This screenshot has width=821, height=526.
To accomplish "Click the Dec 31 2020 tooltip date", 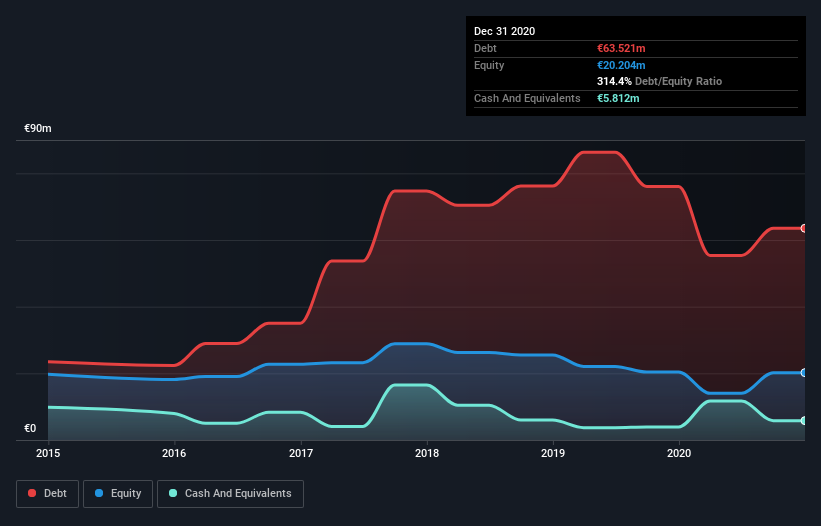I will (504, 31).
